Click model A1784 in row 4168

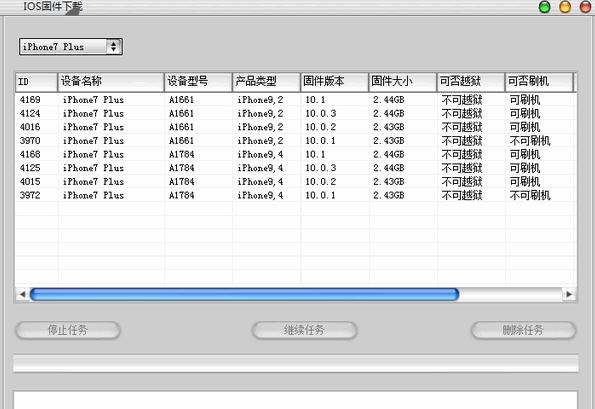[x=181, y=154]
